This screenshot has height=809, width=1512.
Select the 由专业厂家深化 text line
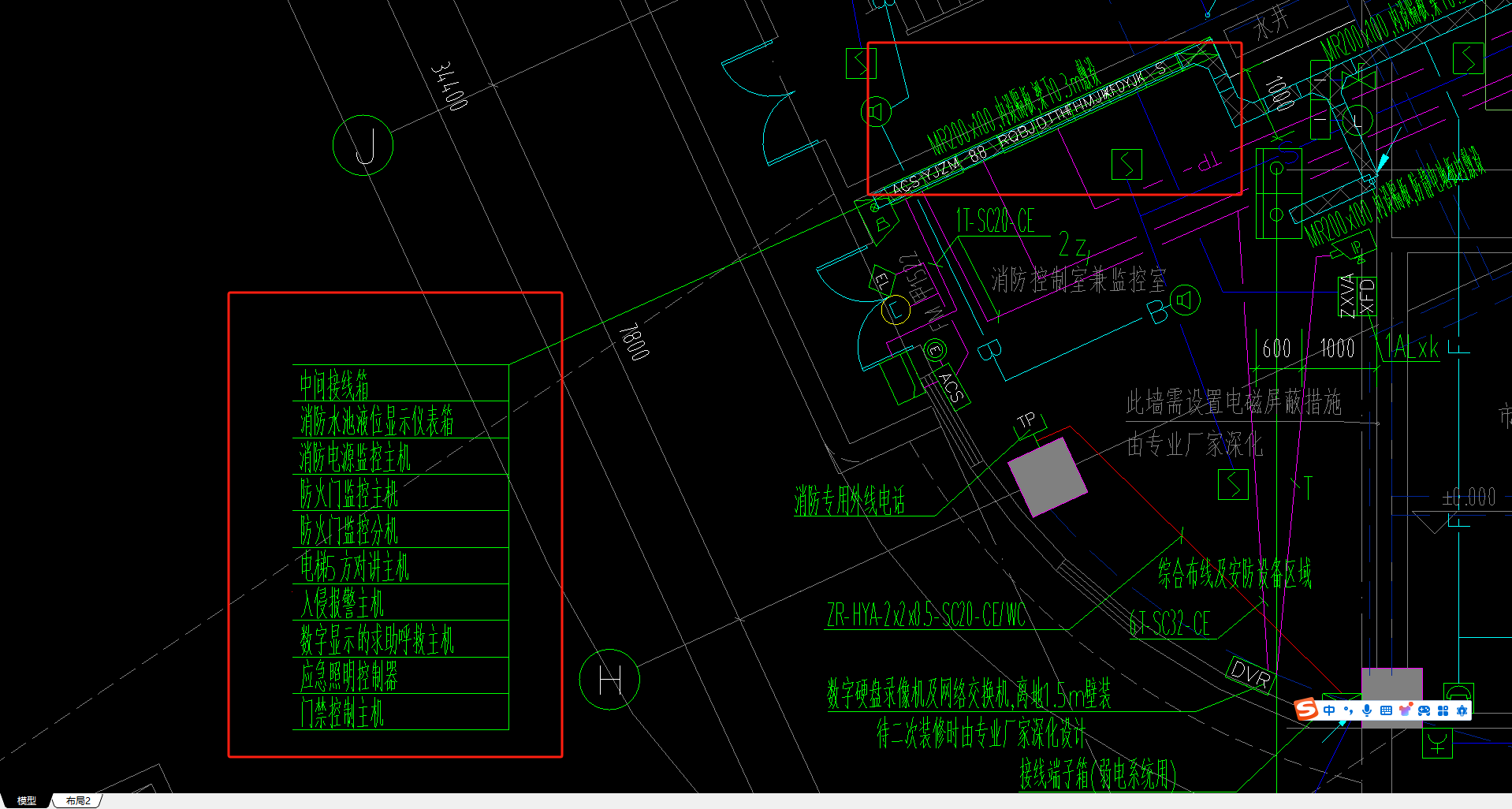1195,445
